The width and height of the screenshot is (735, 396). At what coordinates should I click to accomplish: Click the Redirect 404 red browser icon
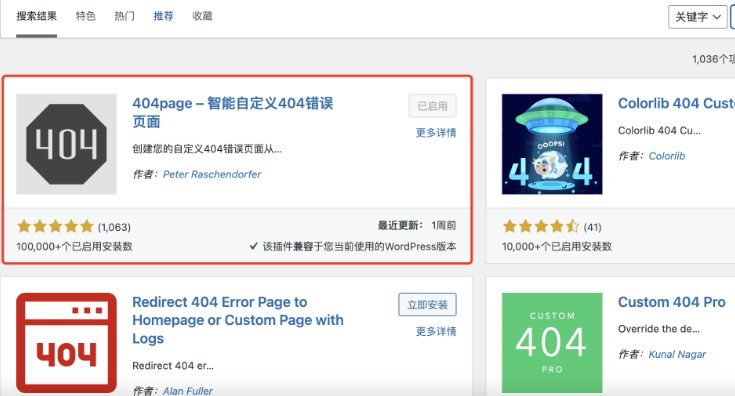67,343
